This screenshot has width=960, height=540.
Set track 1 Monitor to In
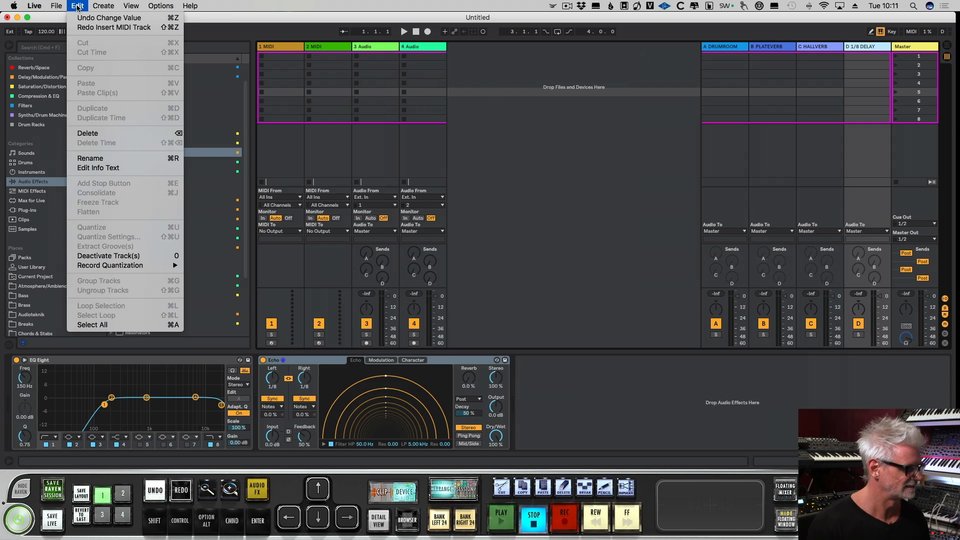coord(263,218)
